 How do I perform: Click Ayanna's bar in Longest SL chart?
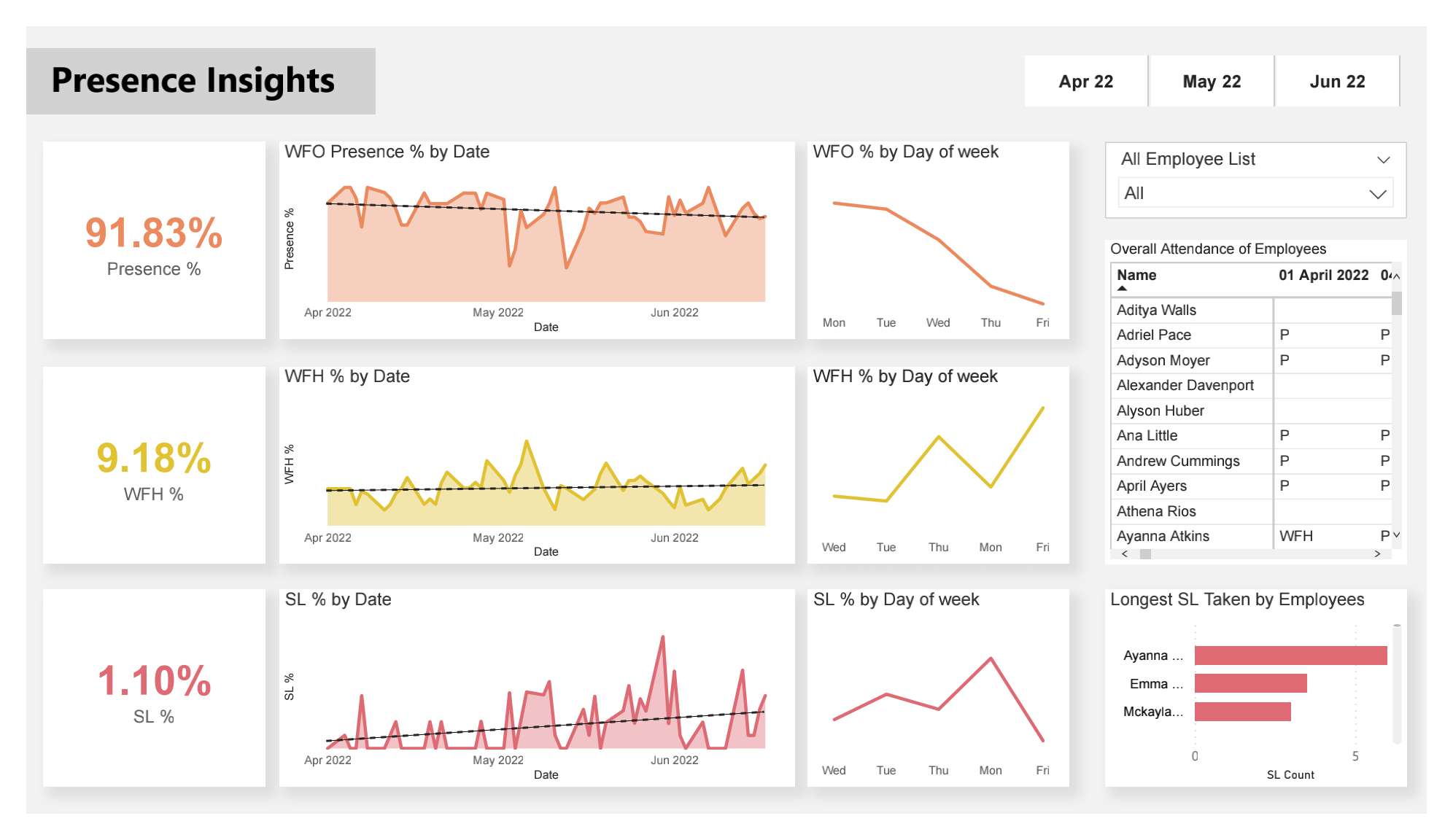coord(1291,655)
